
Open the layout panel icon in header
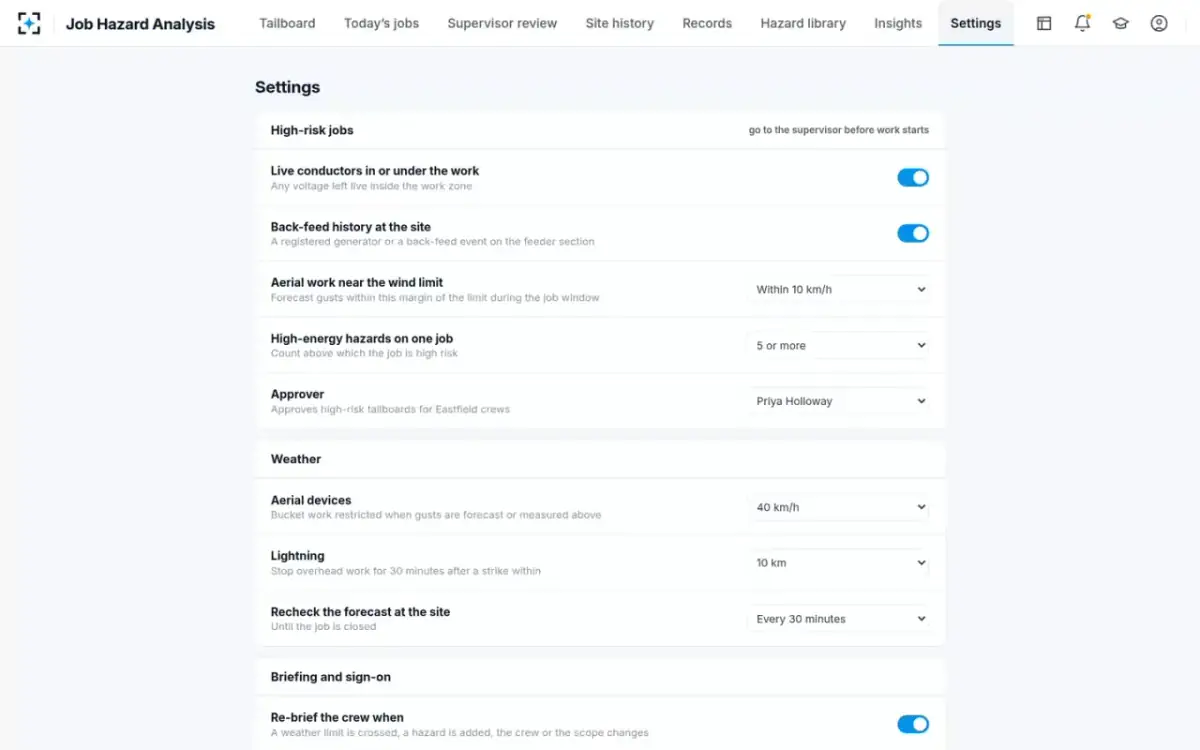click(x=1044, y=23)
